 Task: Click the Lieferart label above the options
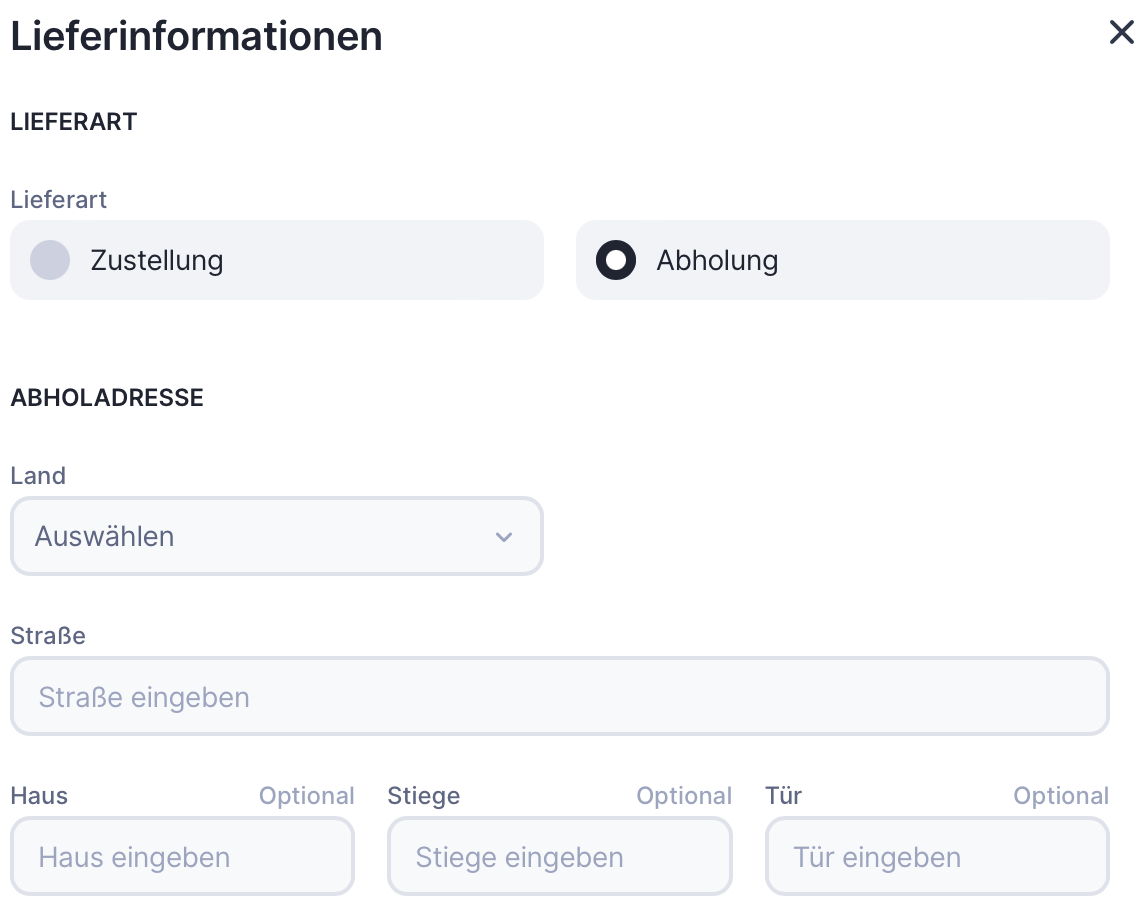click(x=59, y=200)
